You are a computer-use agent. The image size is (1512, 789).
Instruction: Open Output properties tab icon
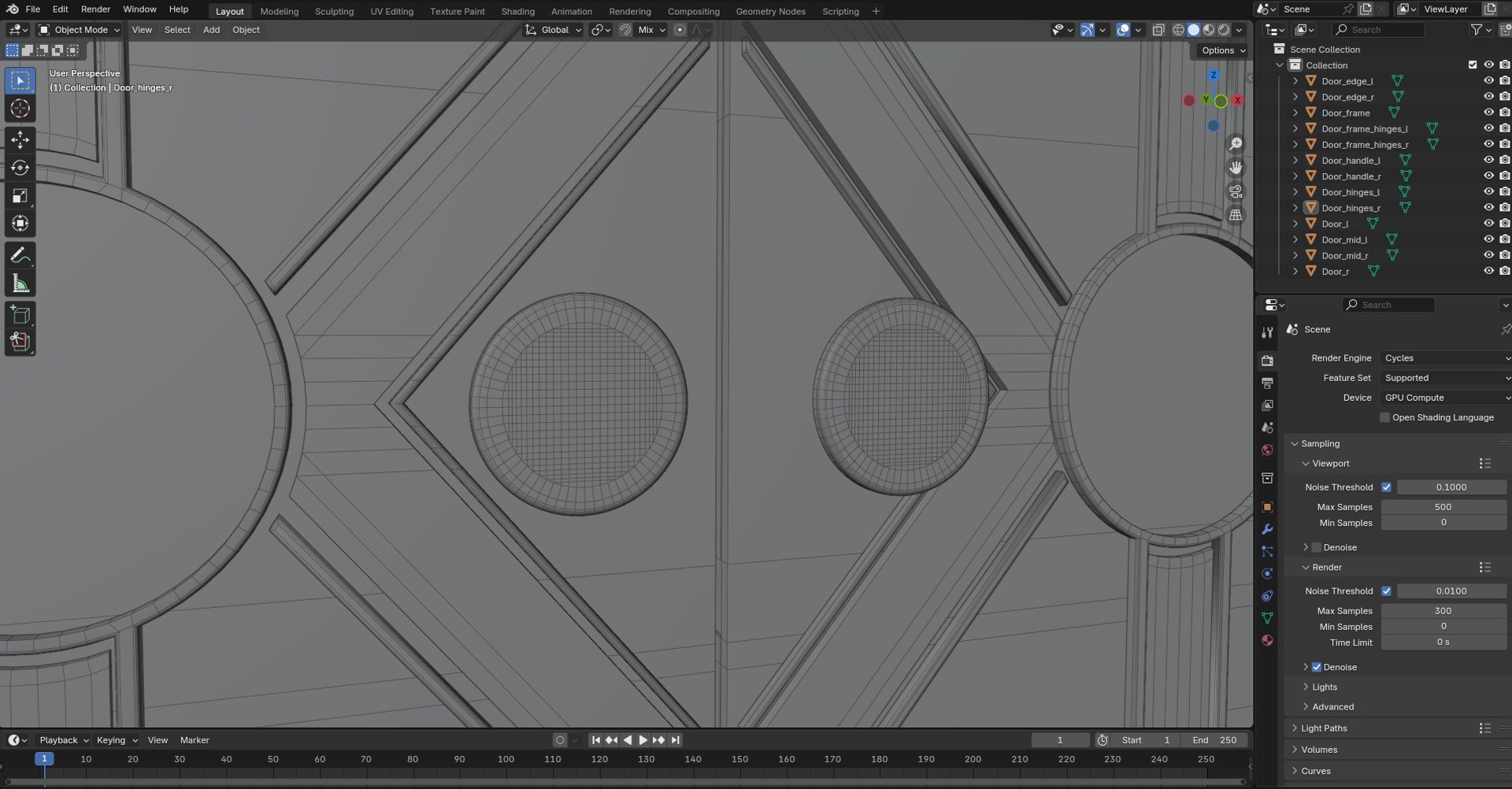[x=1267, y=383]
